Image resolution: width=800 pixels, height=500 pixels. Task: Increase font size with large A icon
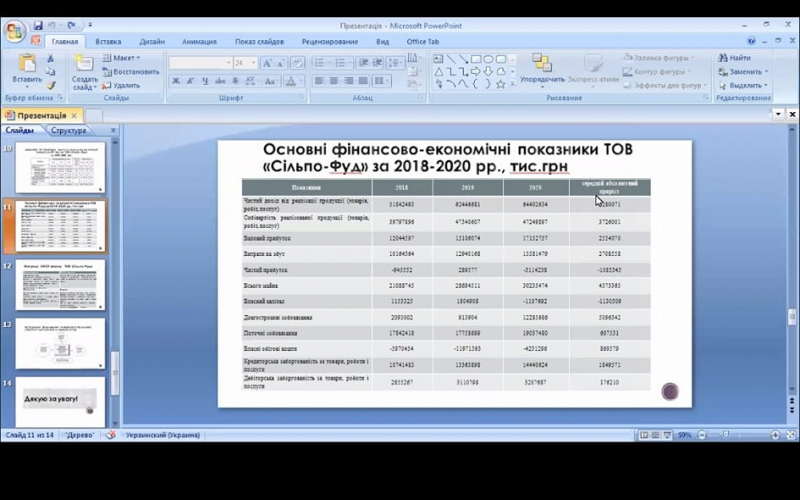pos(267,63)
